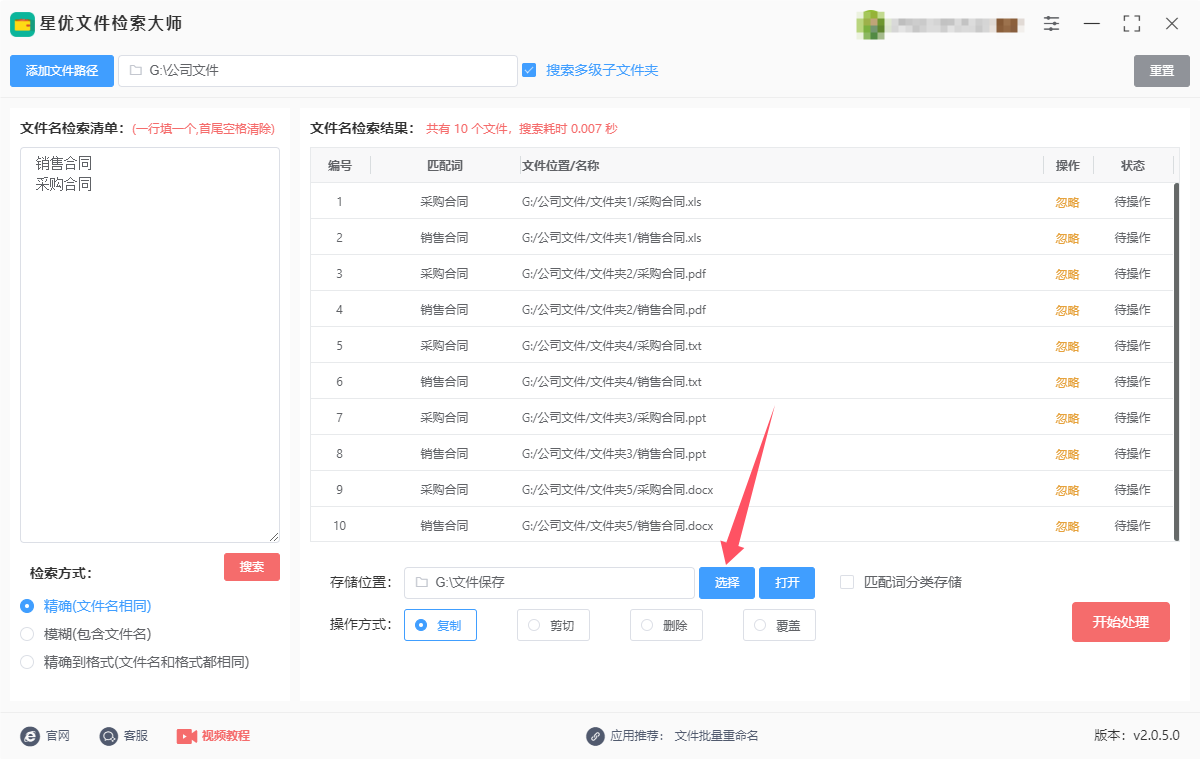Click the 开始处理 button
This screenshot has width=1200, height=760.
pos(1121,622)
